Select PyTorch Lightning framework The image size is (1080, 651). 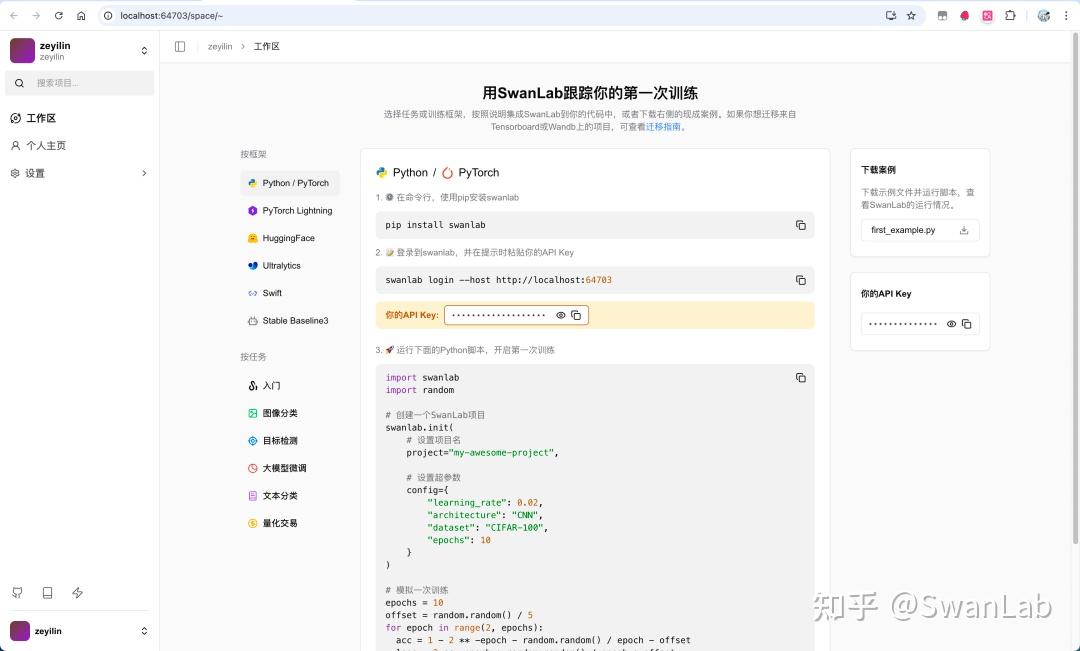(290, 211)
